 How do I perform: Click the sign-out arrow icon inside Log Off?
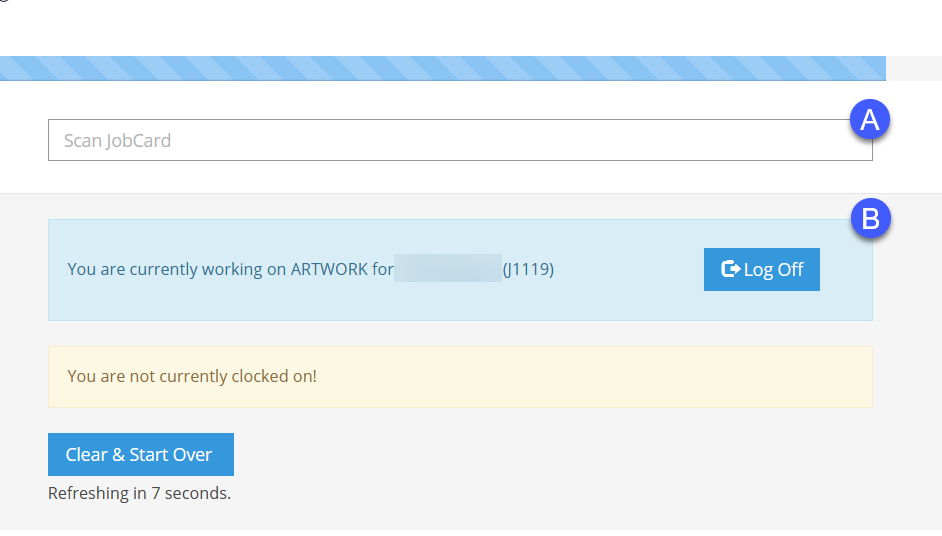730,269
